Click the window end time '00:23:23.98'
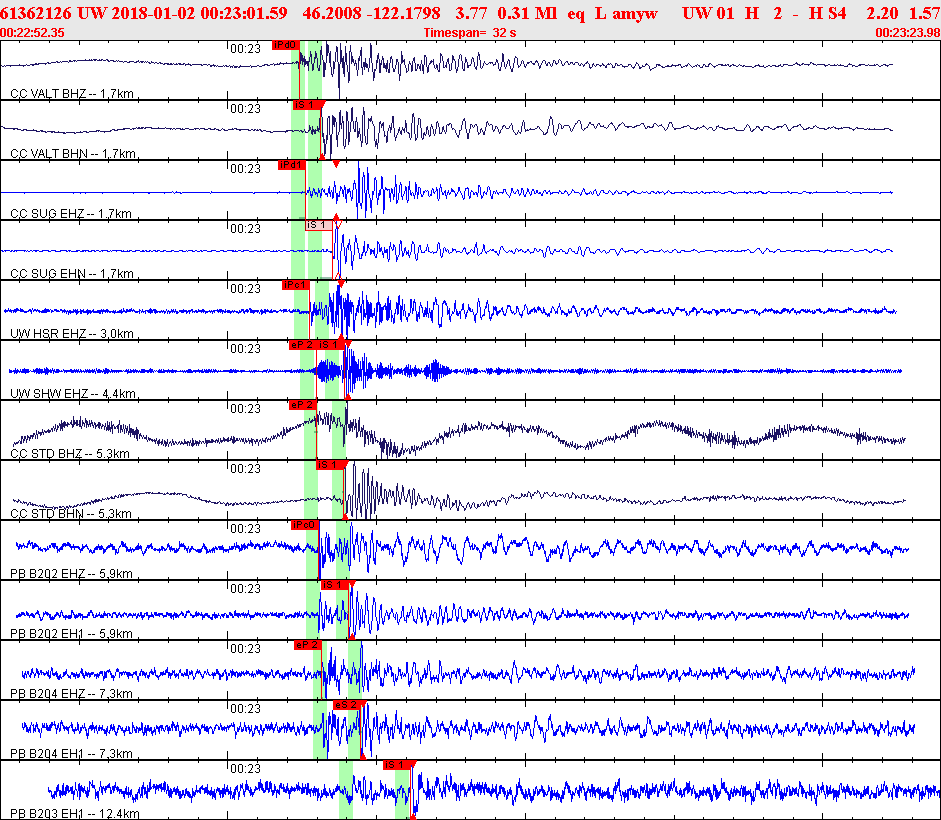The width and height of the screenshot is (941, 820). tap(908, 32)
